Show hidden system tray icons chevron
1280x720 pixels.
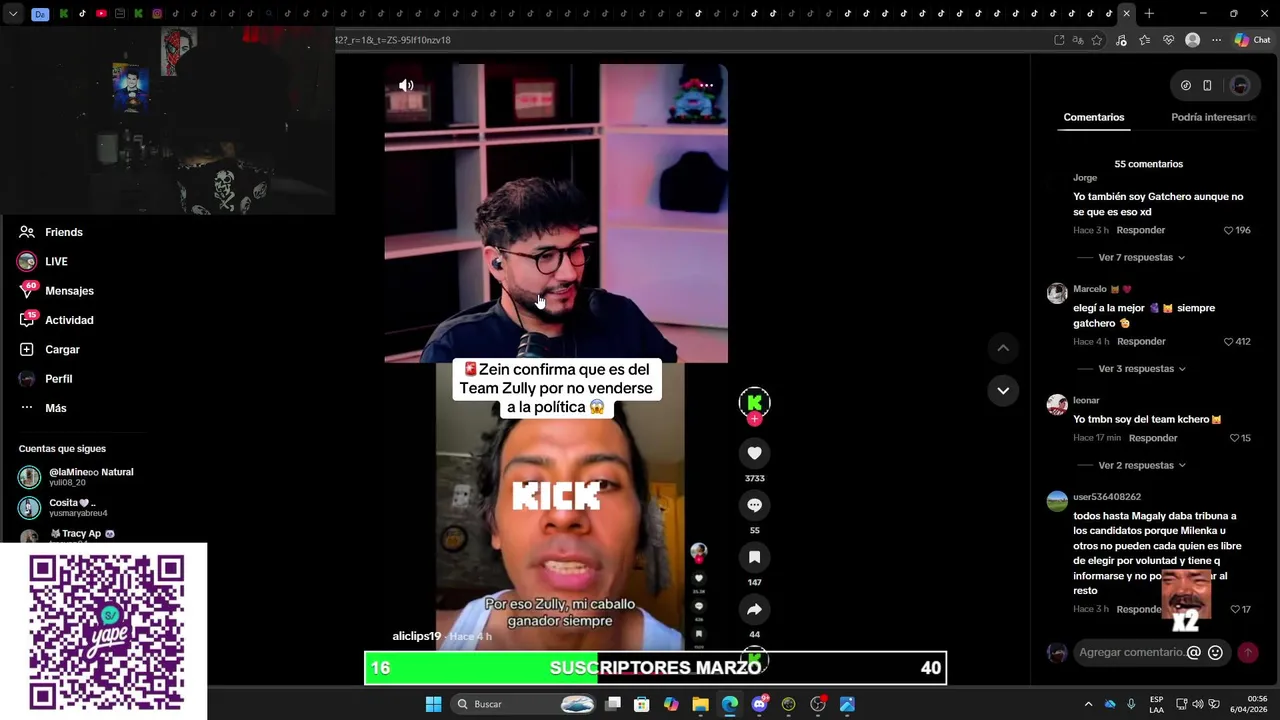pyautogui.click(x=1088, y=704)
